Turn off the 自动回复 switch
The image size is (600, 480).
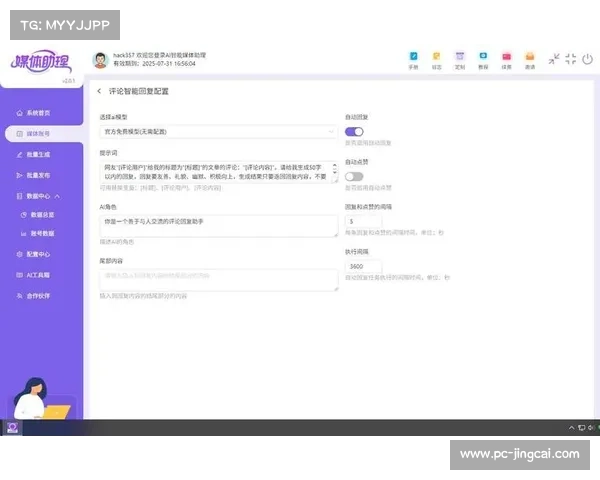coord(354,132)
